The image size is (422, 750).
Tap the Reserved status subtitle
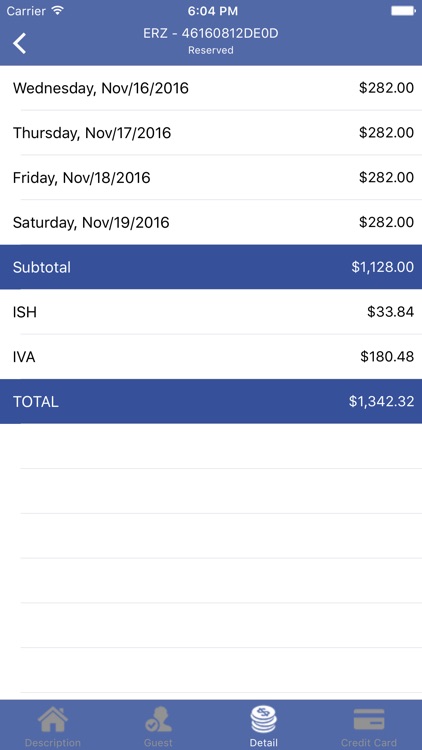click(x=211, y=50)
